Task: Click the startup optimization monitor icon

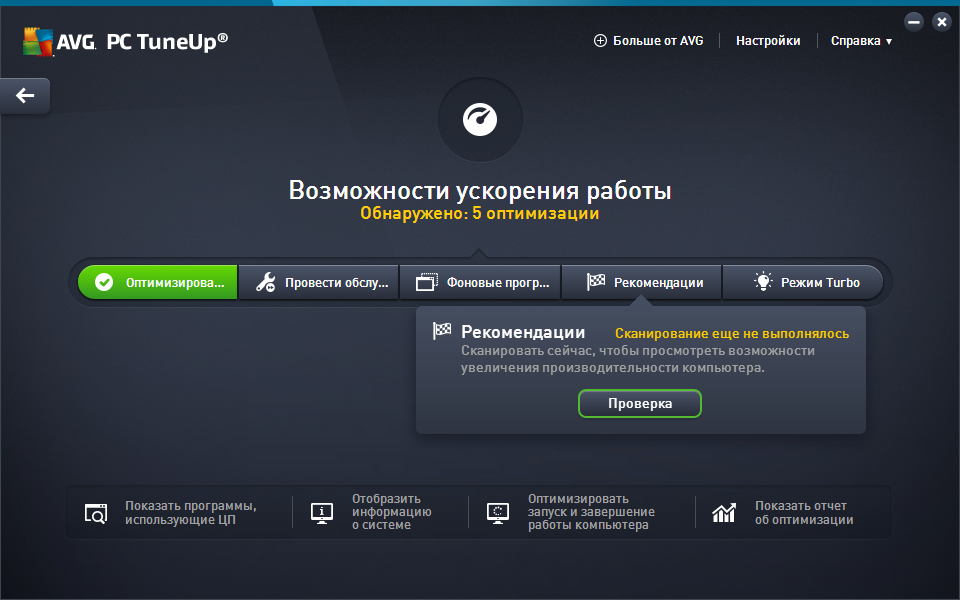Action: (498, 513)
